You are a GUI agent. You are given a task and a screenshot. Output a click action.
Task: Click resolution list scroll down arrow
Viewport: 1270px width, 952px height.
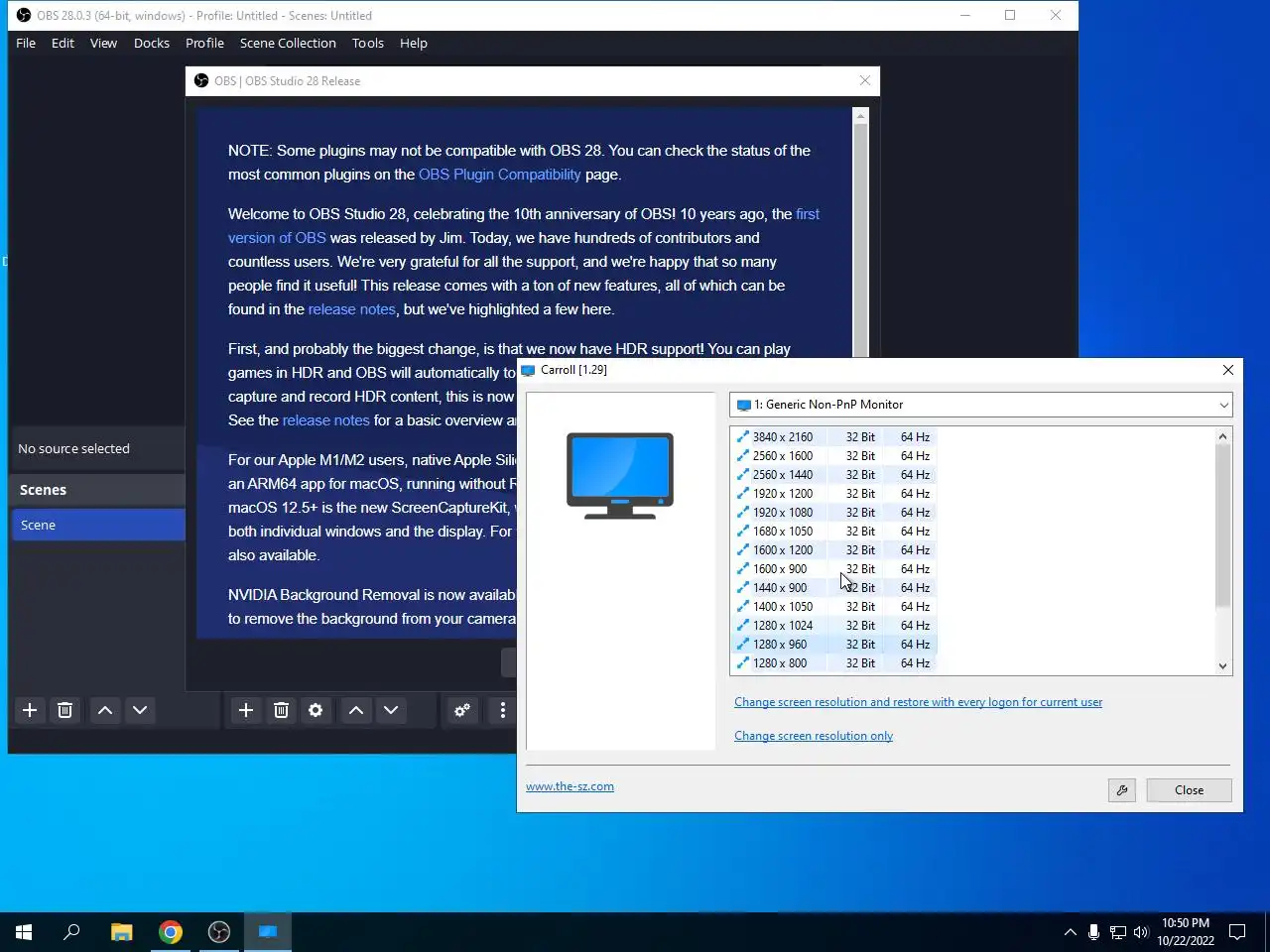pos(1222,666)
